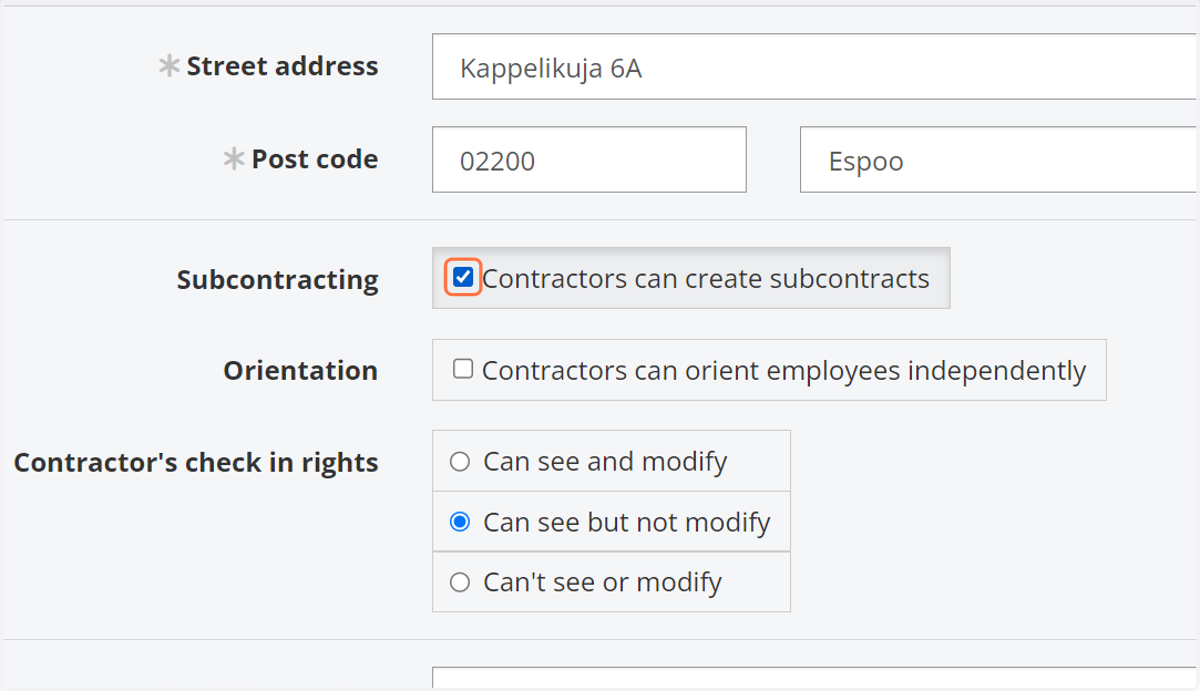Click the Street address input field
Viewport: 1200px width, 691px height.
[815, 67]
